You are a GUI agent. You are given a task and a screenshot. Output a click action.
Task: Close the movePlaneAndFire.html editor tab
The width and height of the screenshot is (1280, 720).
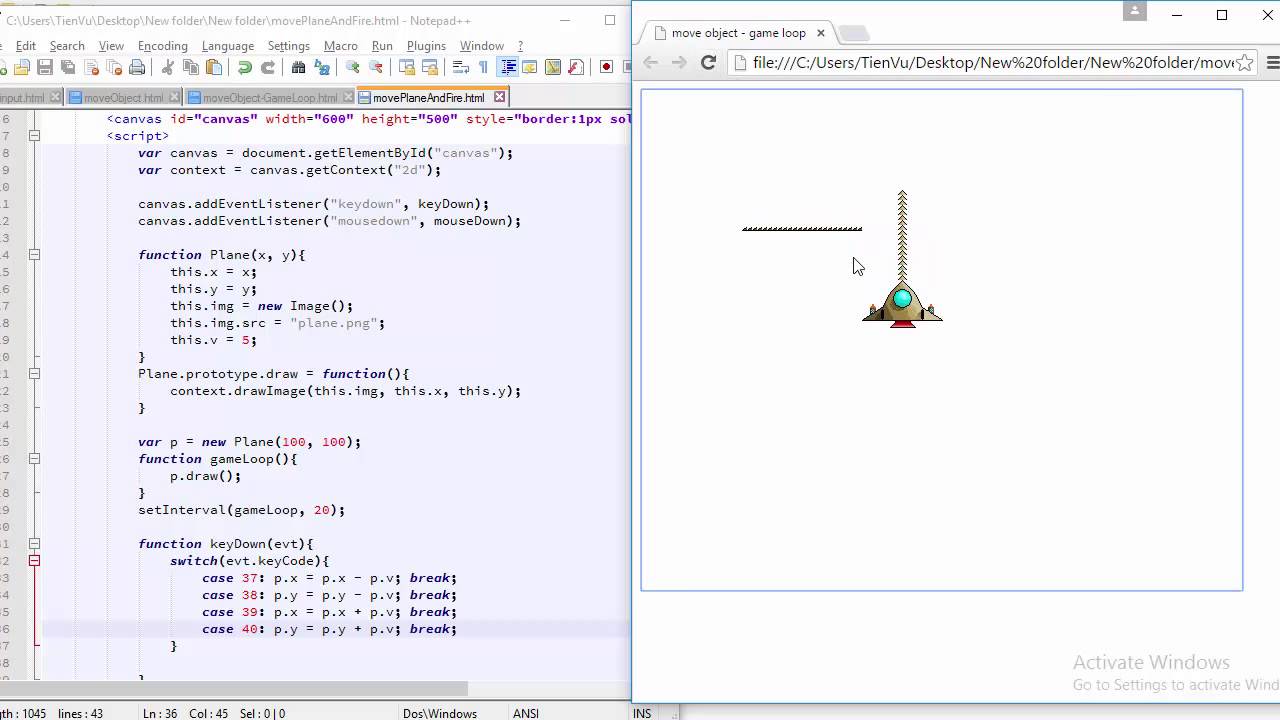coord(499,97)
